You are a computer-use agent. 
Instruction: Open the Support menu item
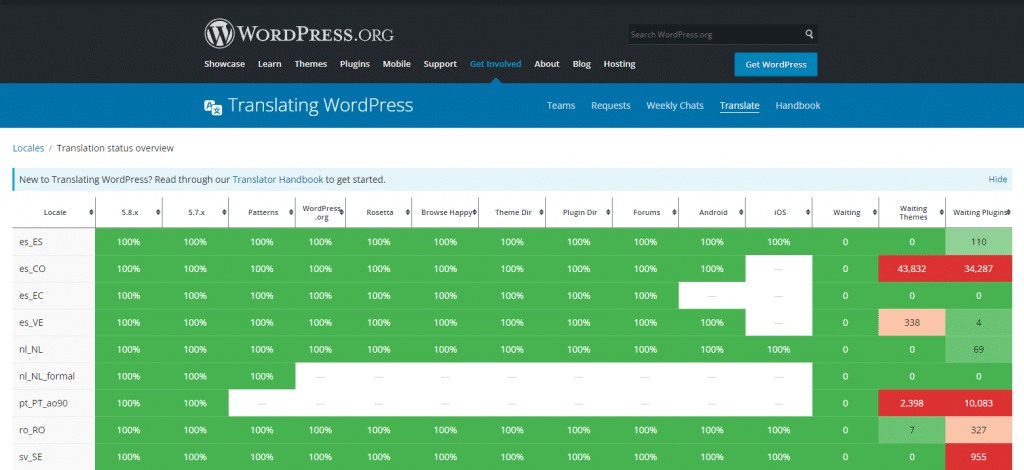440,64
